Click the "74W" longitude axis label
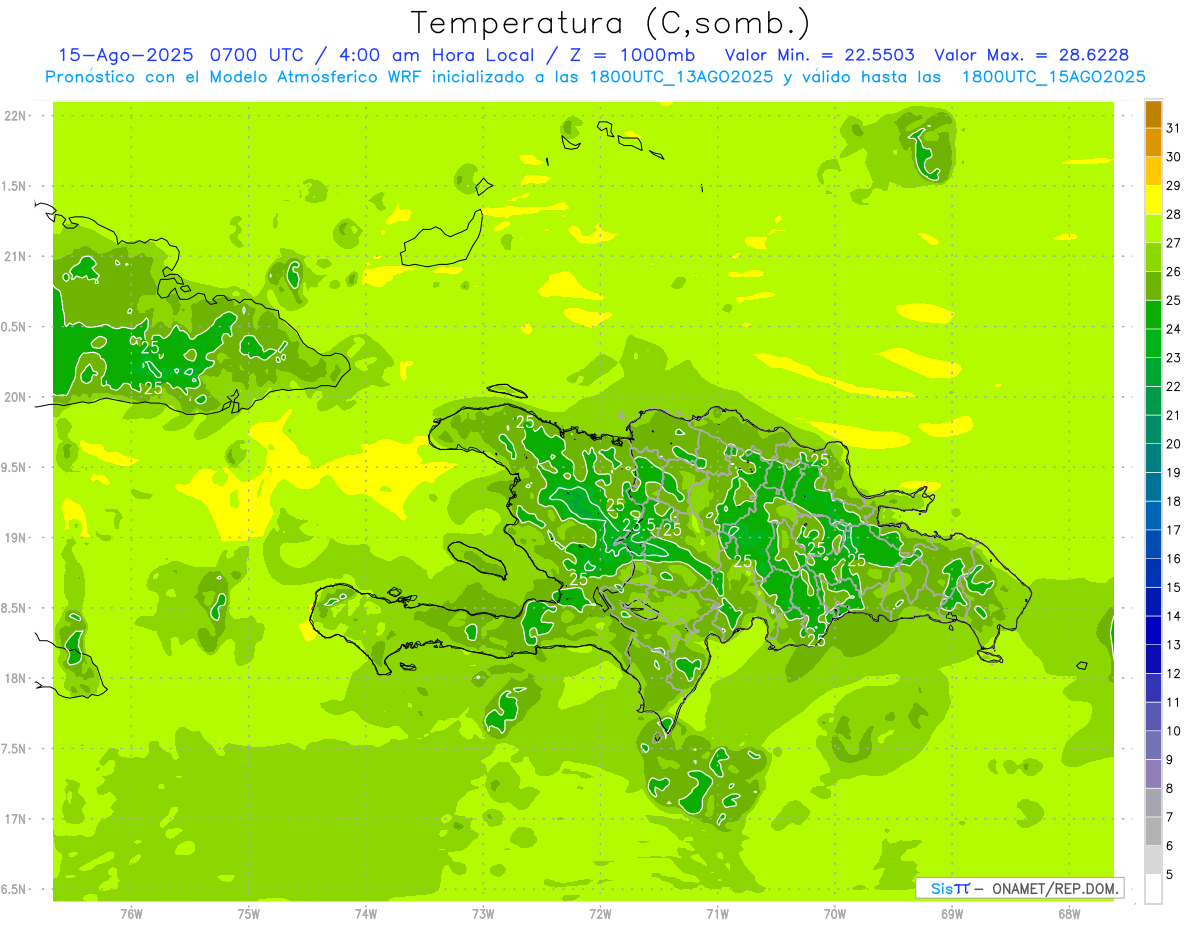The height and width of the screenshot is (927, 1200). click(366, 914)
